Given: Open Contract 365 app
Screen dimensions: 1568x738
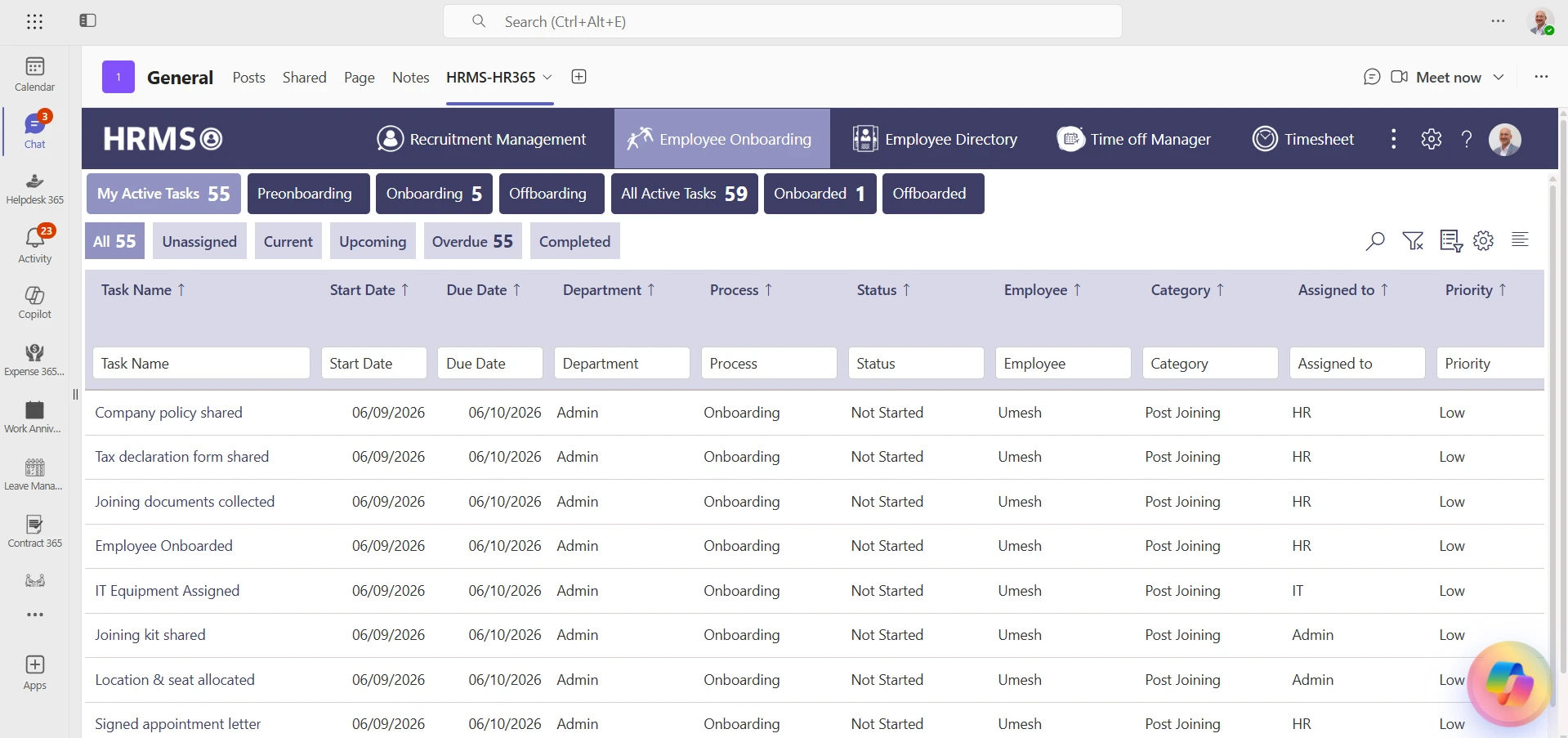Looking at the screenshot, I should pyautogui.click(x=34, y=531).
